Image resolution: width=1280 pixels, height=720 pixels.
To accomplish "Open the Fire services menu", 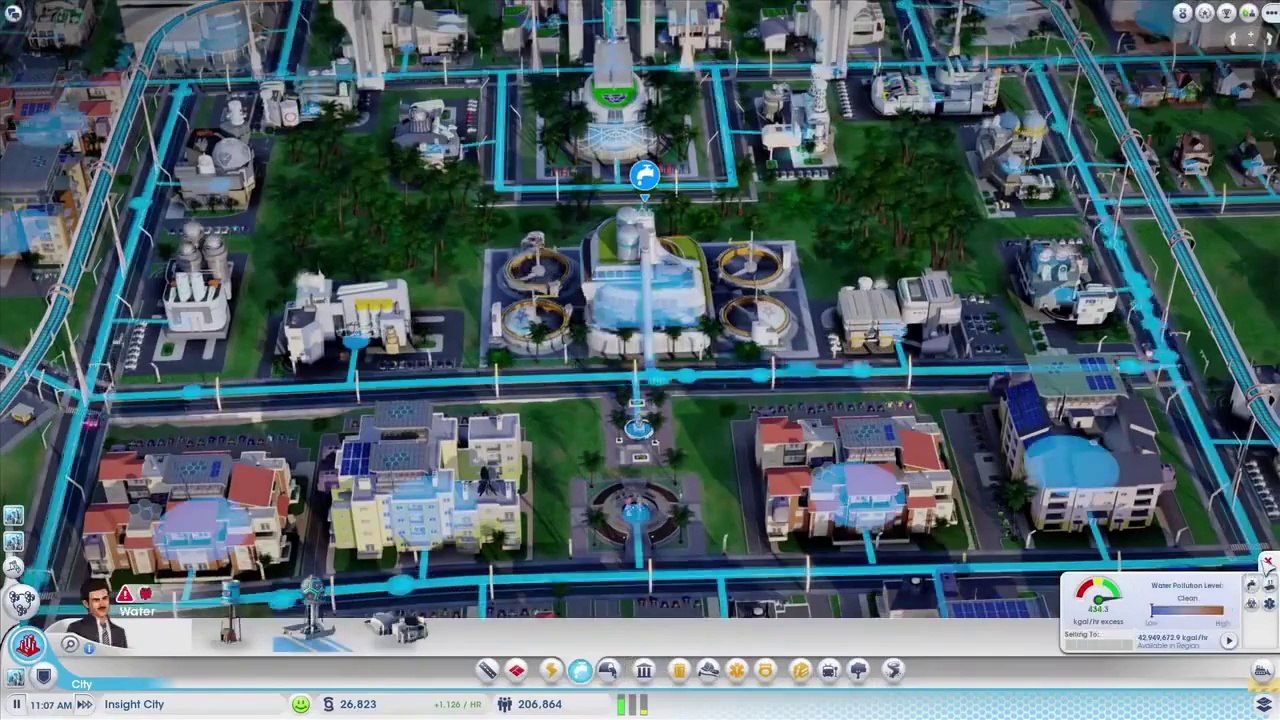I will point(708,670).
